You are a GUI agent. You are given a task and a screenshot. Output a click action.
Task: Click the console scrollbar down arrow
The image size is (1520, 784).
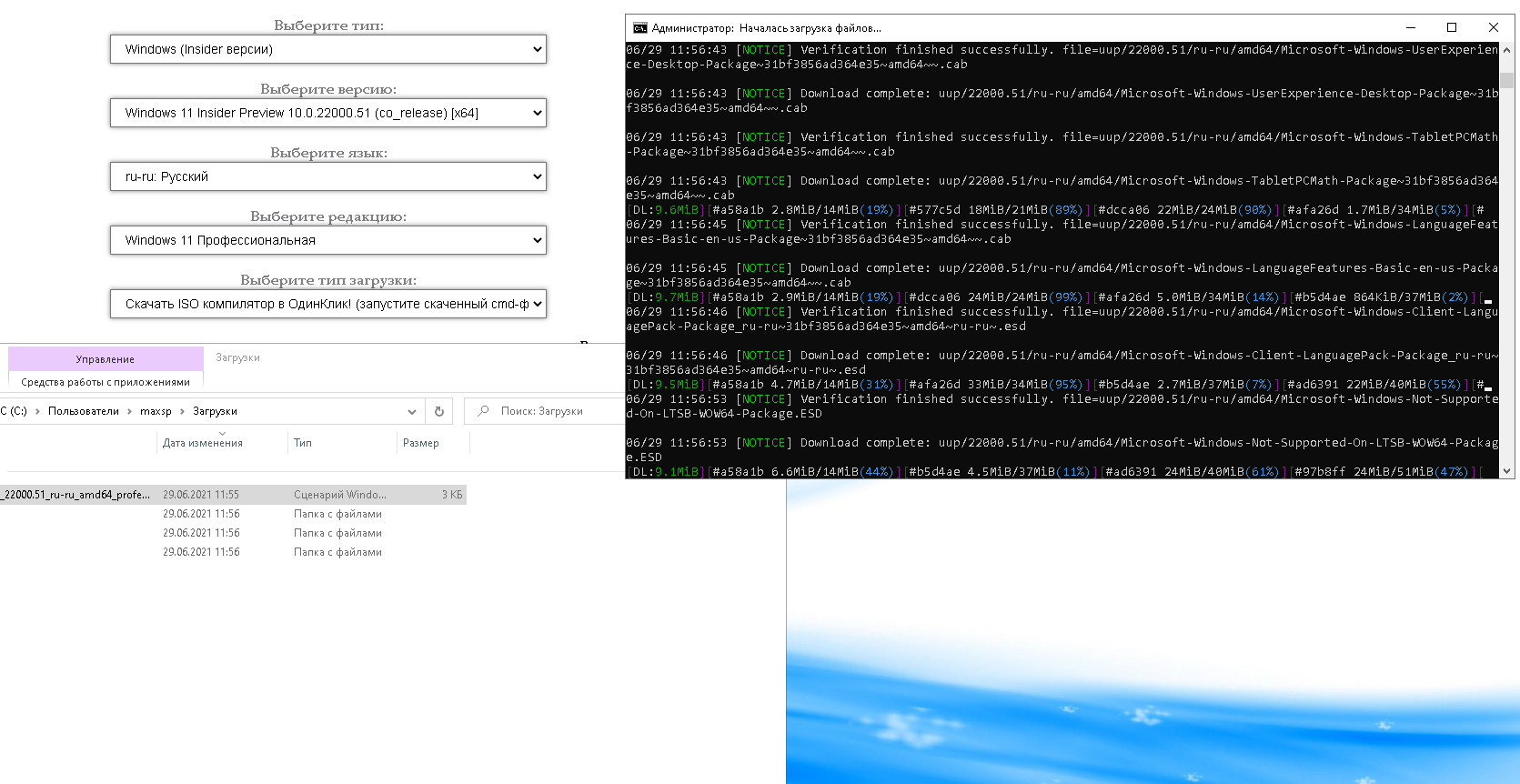point(1507,471)
